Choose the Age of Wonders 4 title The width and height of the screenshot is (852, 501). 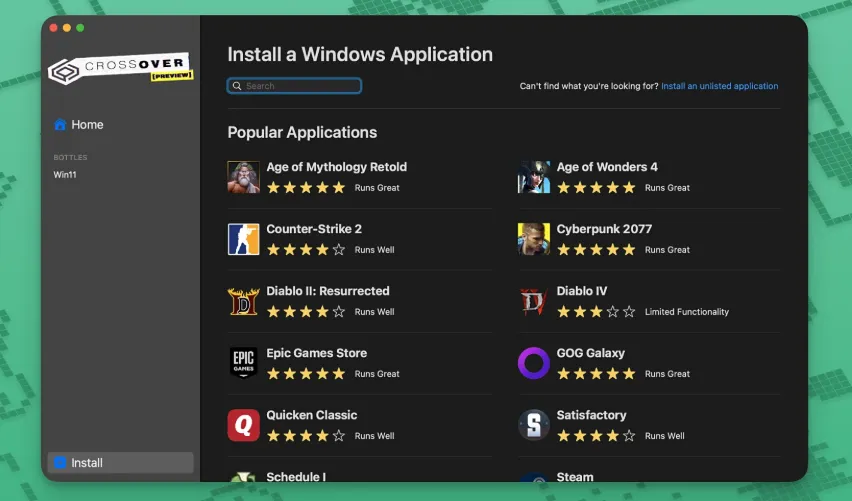pyautogui.click(x=607, y=167)
